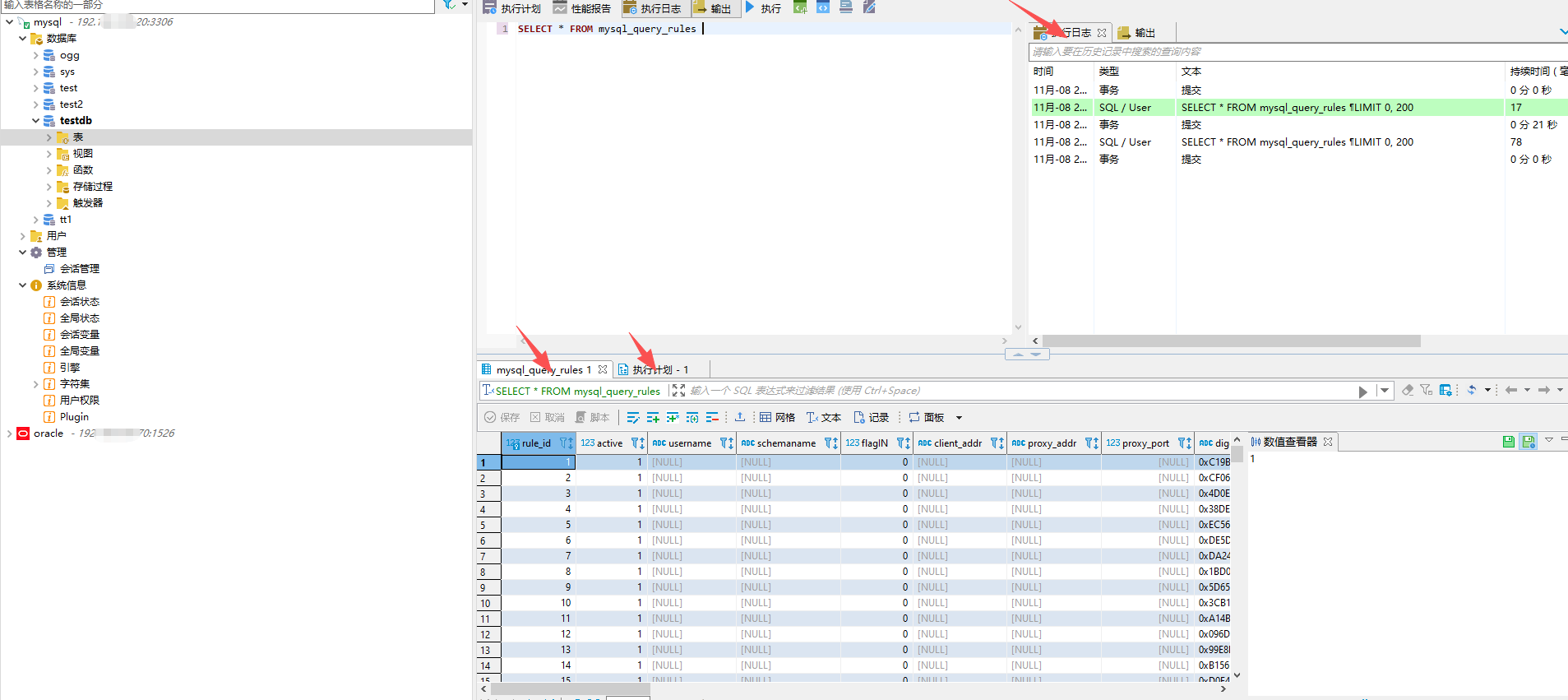The image size is (1568, 700).
Task: Expand the test2 database node
Action: point(35,104)
